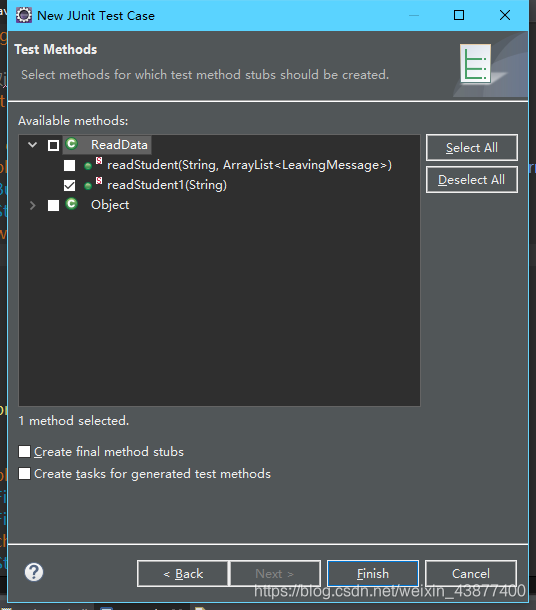Click the Cancel button

pos(471,573)
